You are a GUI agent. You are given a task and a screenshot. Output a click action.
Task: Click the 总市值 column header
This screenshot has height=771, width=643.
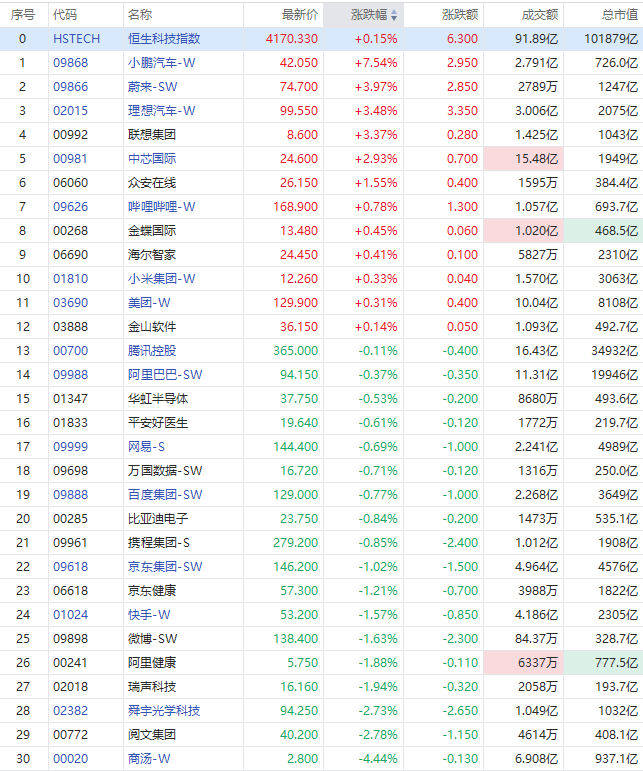point(620,15)
